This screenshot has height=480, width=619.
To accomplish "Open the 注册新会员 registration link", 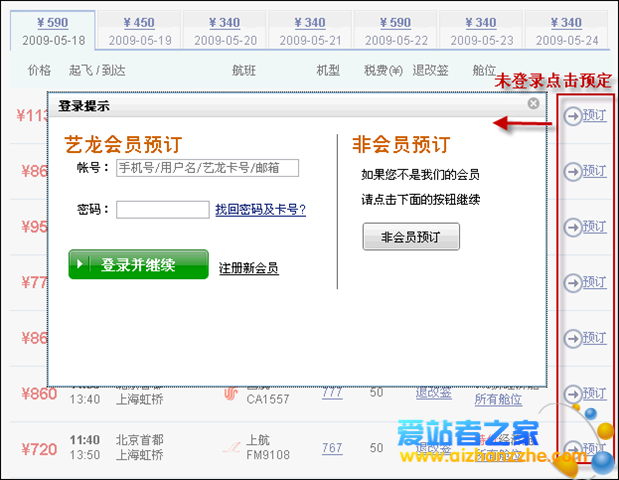I will (249, 268).
